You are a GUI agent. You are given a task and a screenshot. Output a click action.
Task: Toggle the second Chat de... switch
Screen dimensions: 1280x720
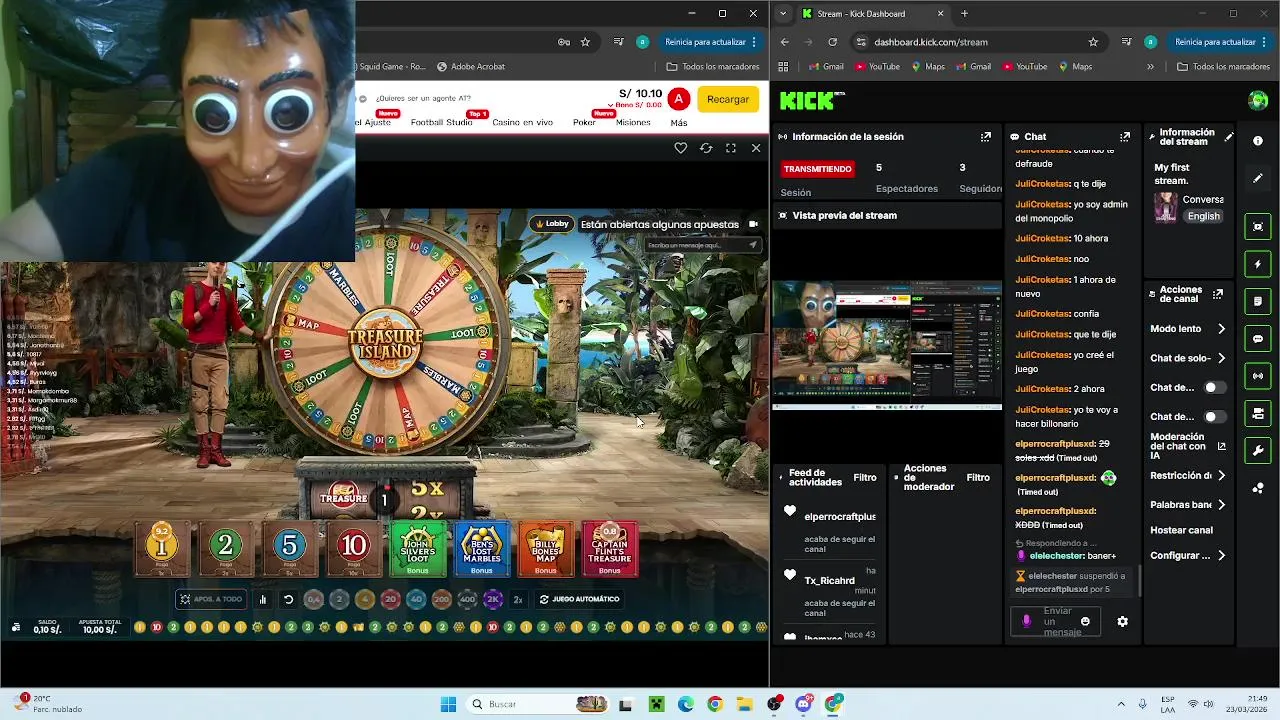click(1214, 416)
